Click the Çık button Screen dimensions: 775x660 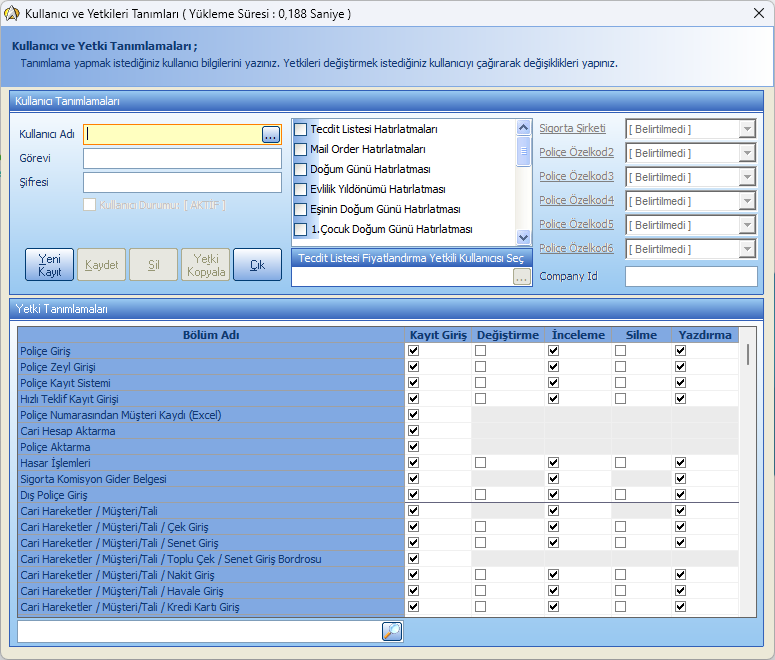click(258, 265)
